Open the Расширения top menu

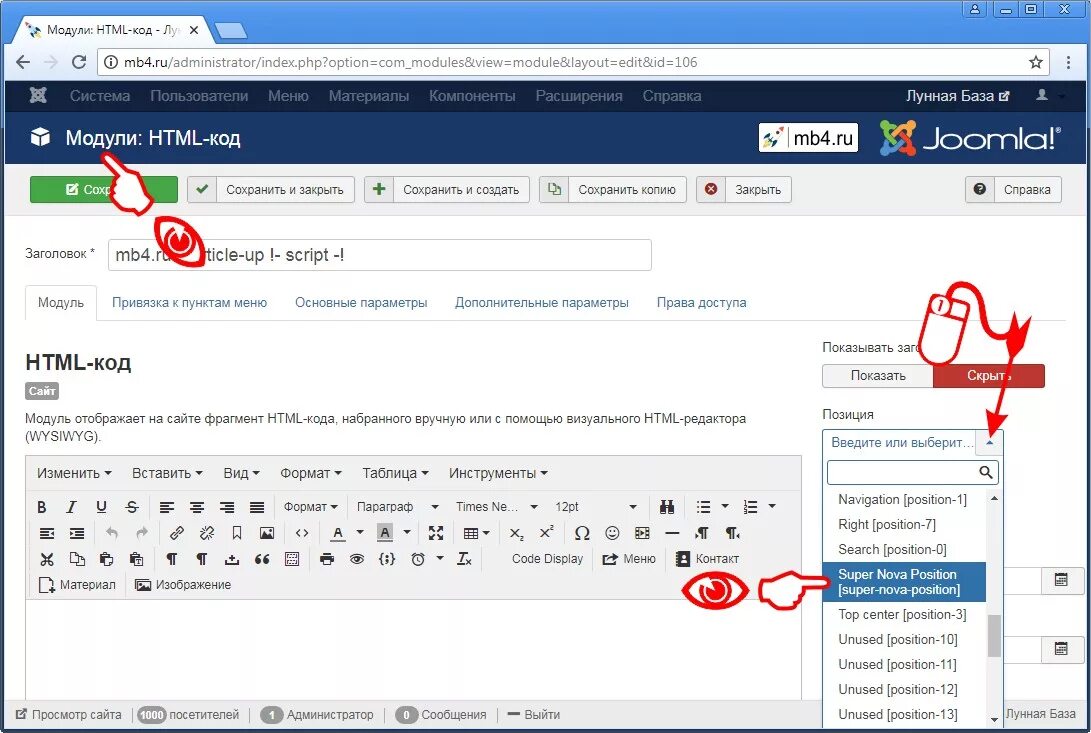tap(579, 96)
